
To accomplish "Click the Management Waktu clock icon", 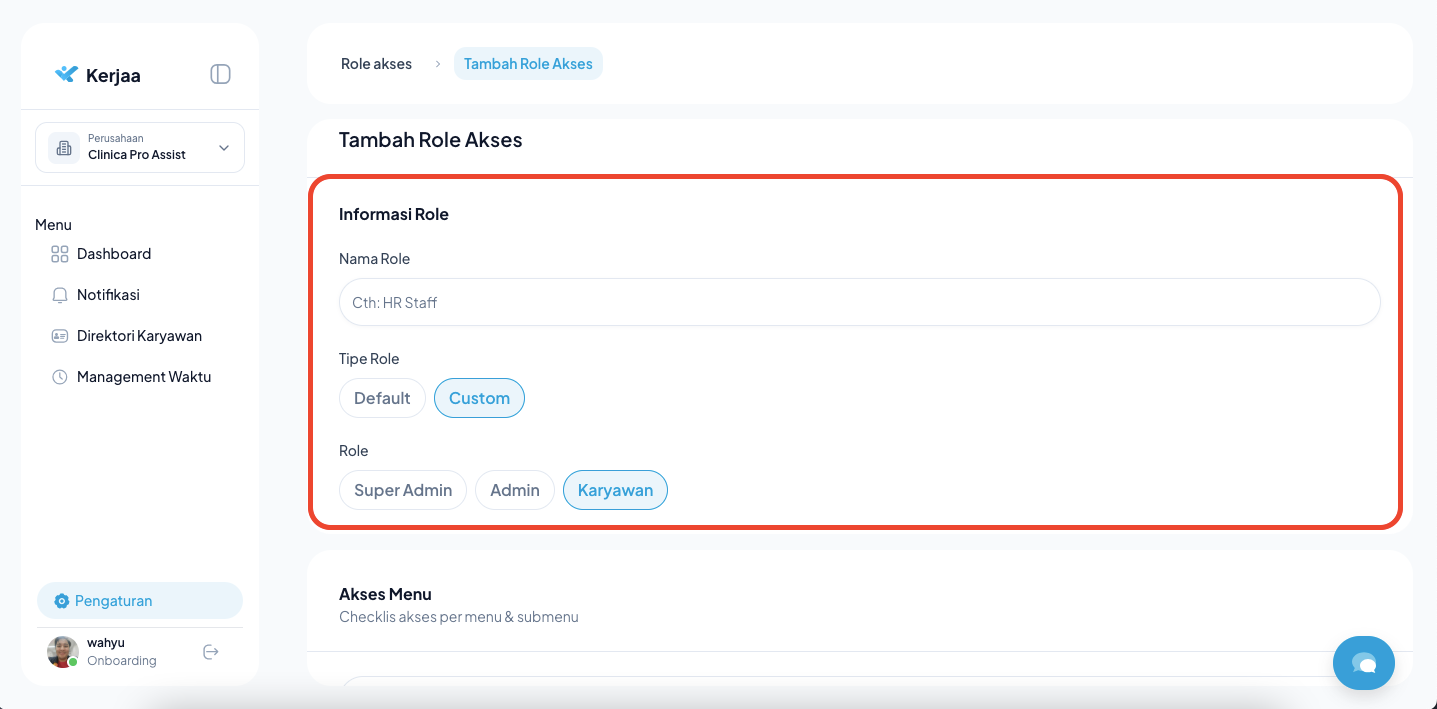I will coord(60,377).
